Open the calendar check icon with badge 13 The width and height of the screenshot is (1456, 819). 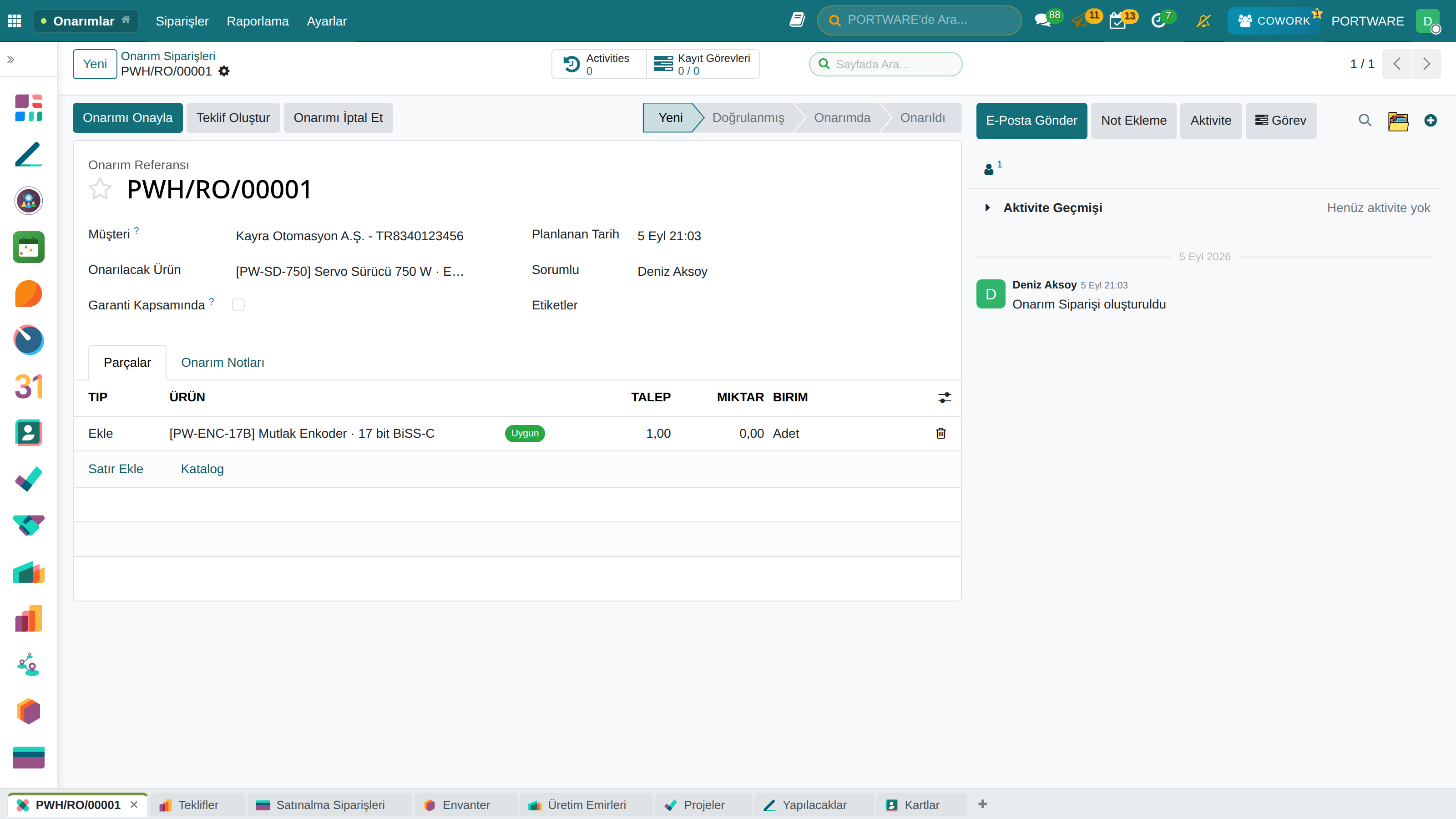(x=1117, y=21)
